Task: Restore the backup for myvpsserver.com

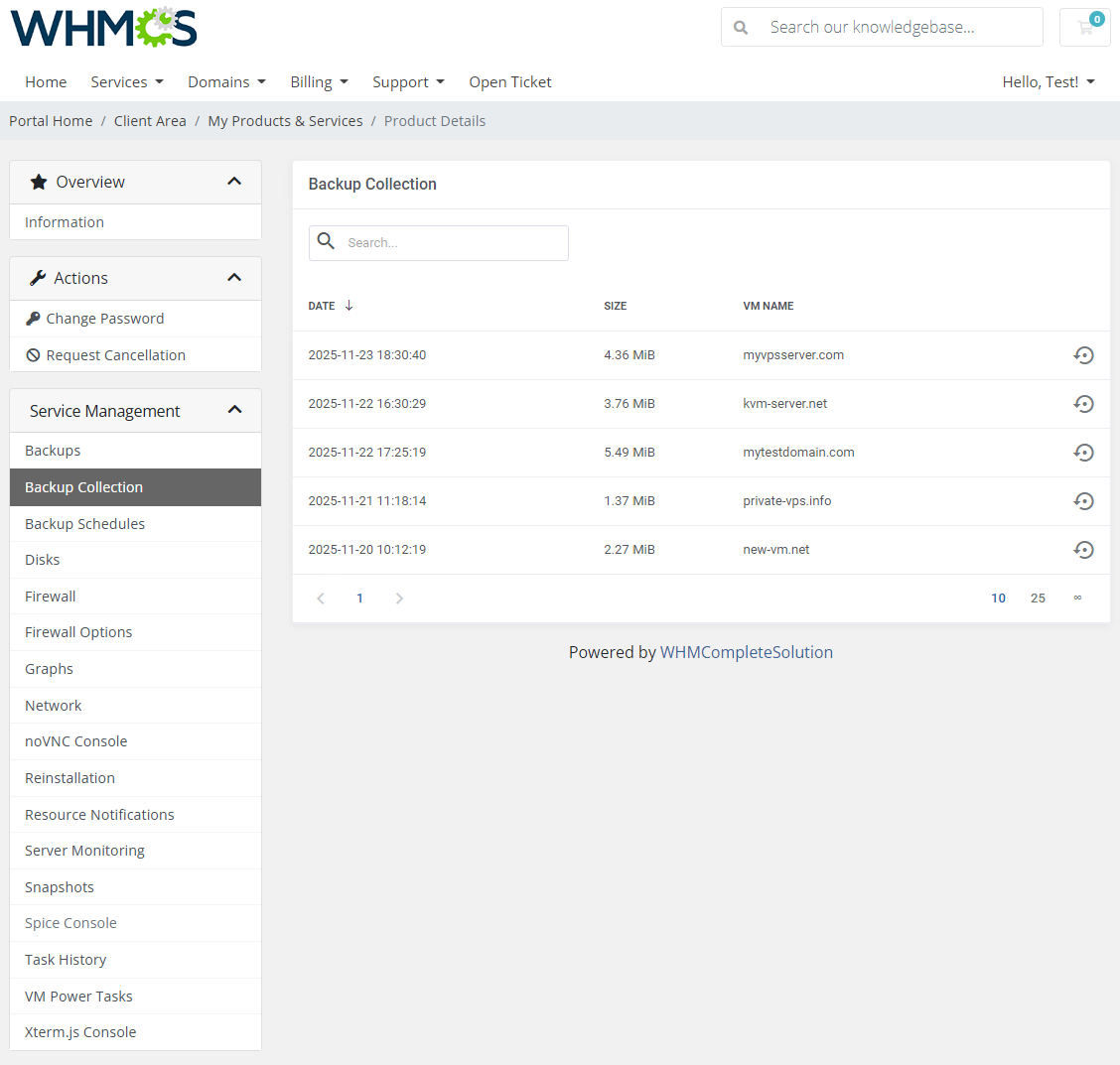Action: point(1083,354)
